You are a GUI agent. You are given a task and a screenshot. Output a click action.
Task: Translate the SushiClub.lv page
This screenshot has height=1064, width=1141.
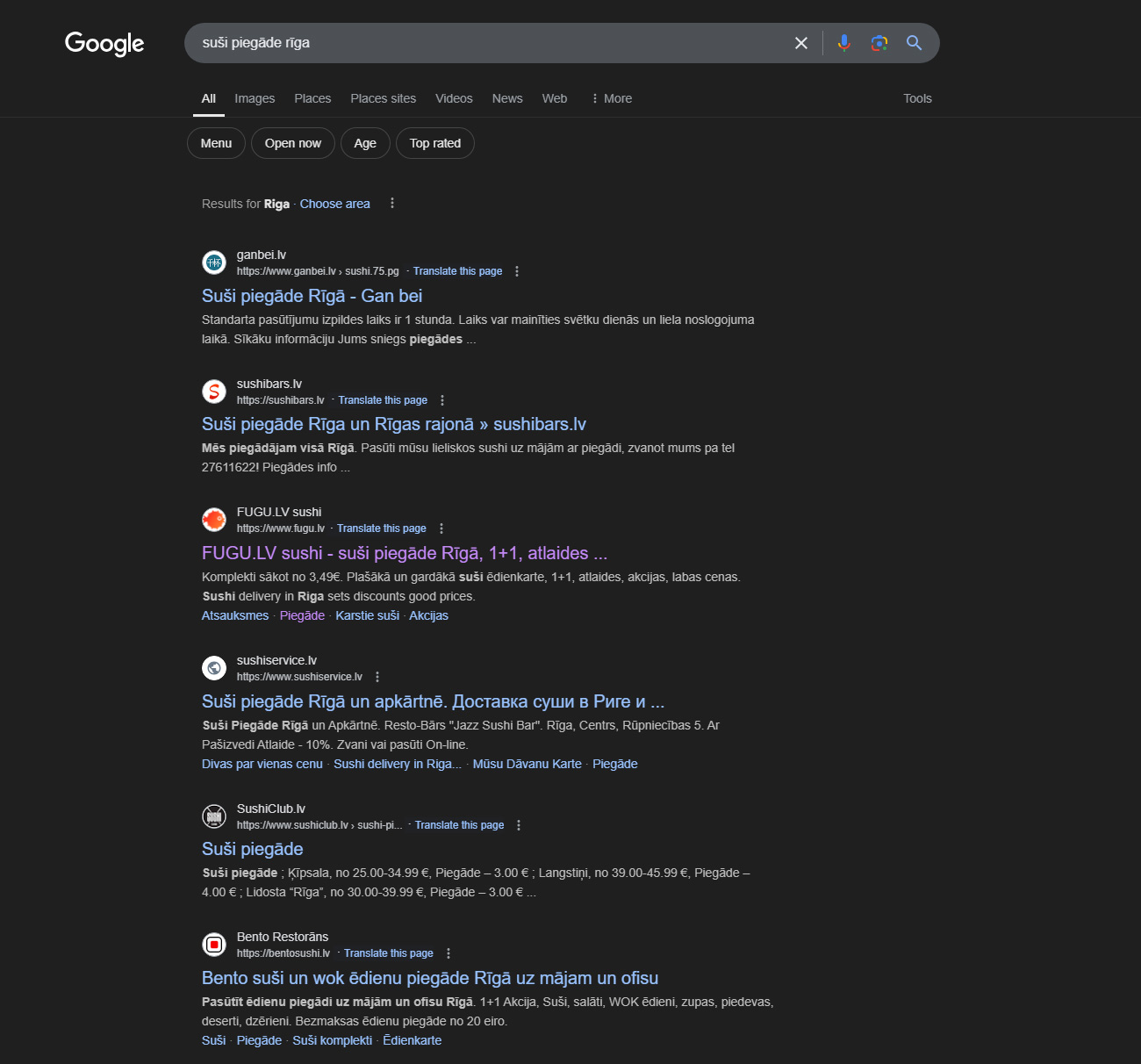459,825
